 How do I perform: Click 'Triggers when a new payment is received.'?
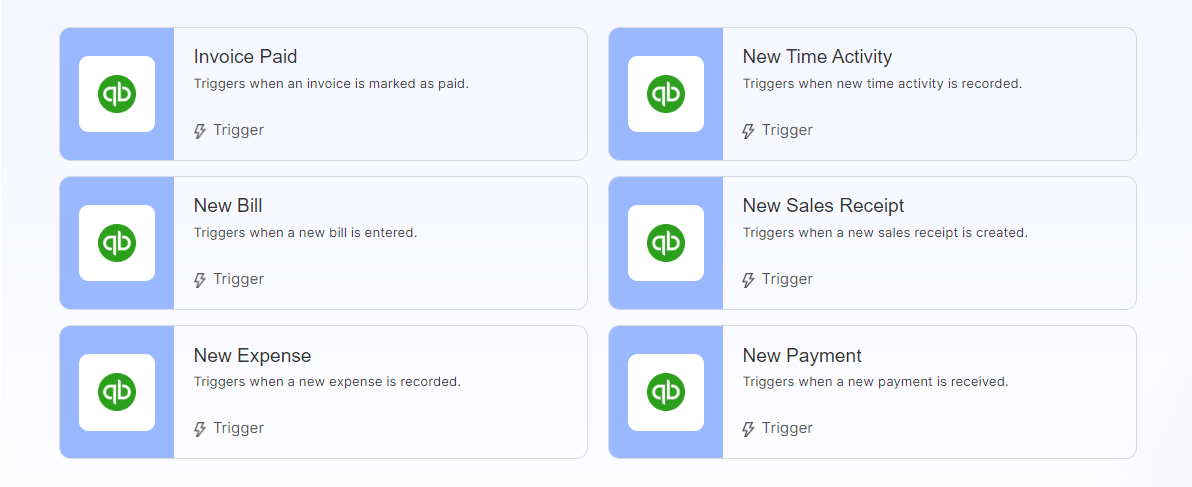[x=876, y=381]
